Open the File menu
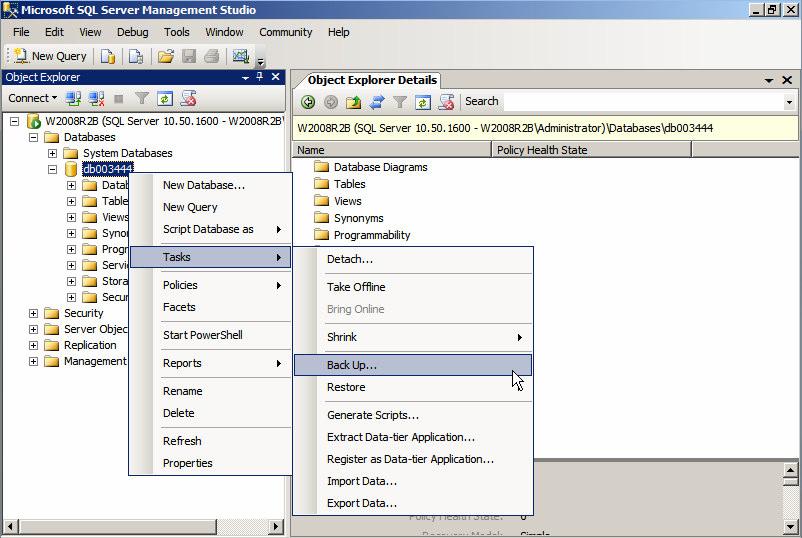 click(x=21, y=32)
